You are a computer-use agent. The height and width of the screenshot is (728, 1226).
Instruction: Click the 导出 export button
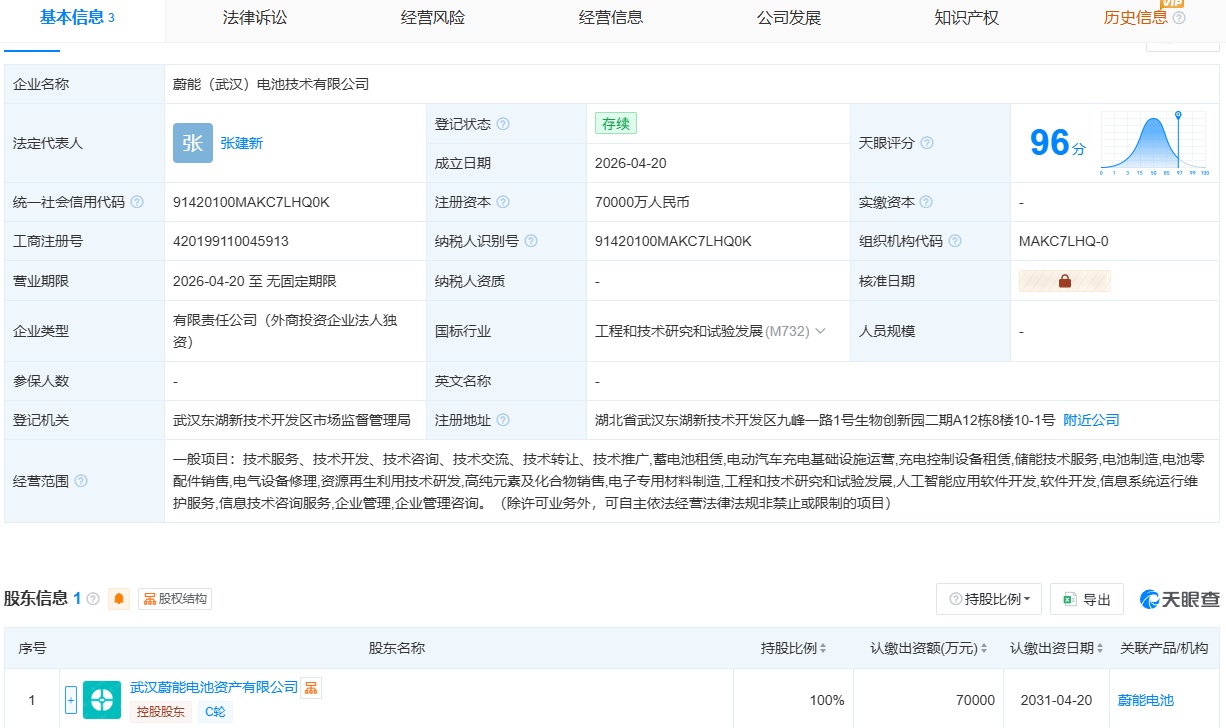coord(1087,599)
